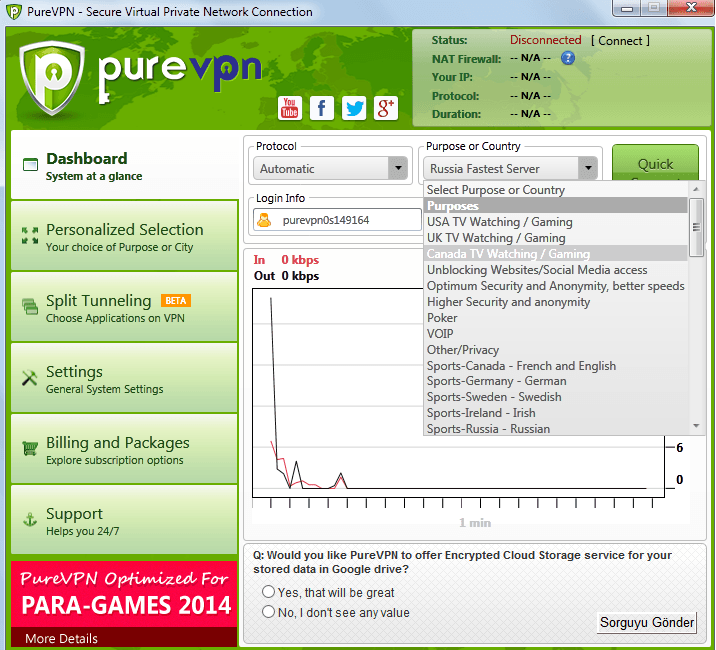Select 'No, I don't see any value' option
The width and height of the screenshot is (716, 650).
(x=268, y=612)
